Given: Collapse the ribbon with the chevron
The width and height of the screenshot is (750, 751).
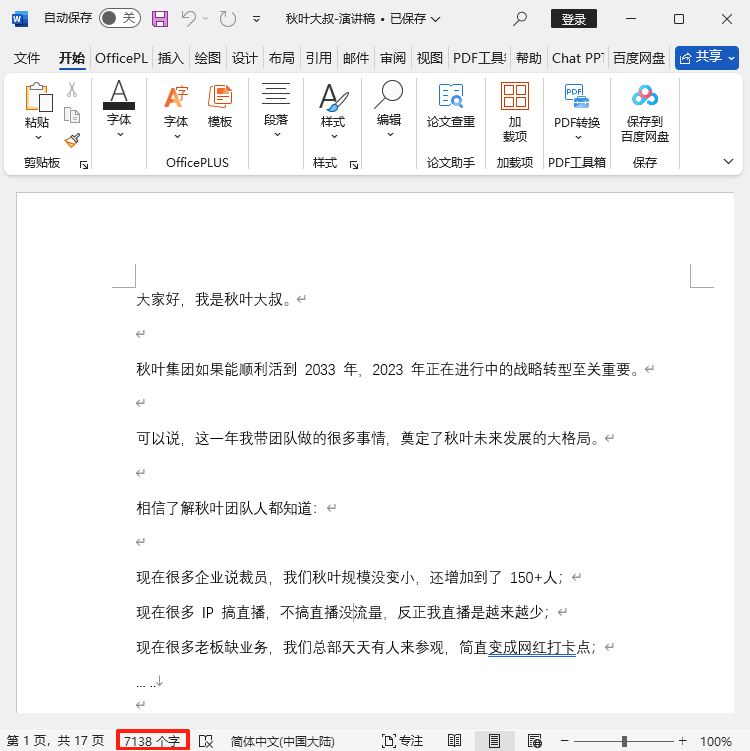Looking at the screenshot, I should coord(728,162).
